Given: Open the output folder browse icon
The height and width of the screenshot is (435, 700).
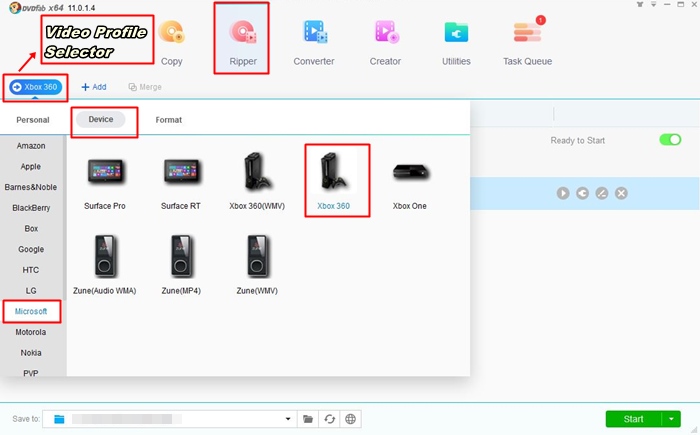Looking at the screenshot, I should 308,419.
